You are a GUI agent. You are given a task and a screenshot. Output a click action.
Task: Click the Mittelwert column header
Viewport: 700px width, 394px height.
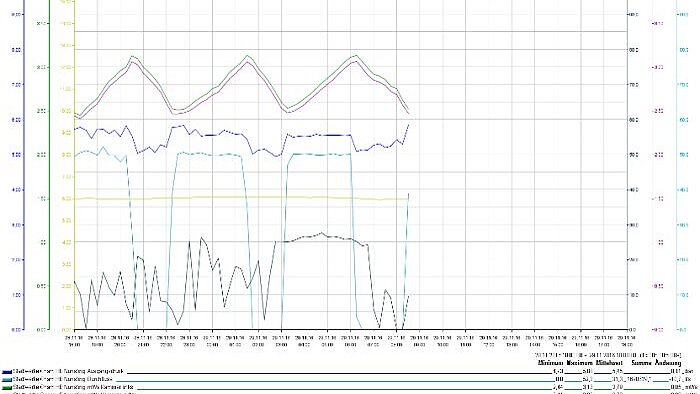coord(609,363)
